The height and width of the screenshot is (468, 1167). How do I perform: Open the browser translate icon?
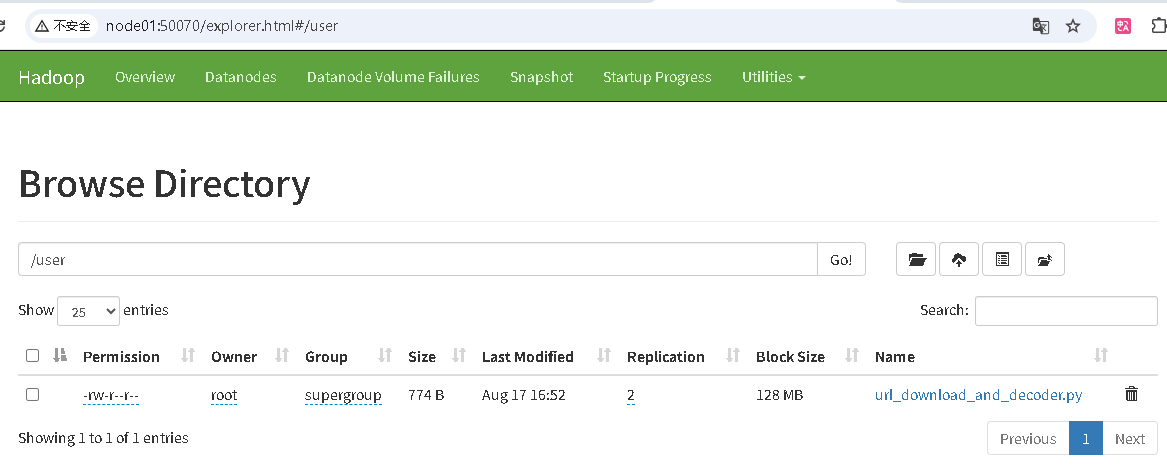[x=1041, y=26]
